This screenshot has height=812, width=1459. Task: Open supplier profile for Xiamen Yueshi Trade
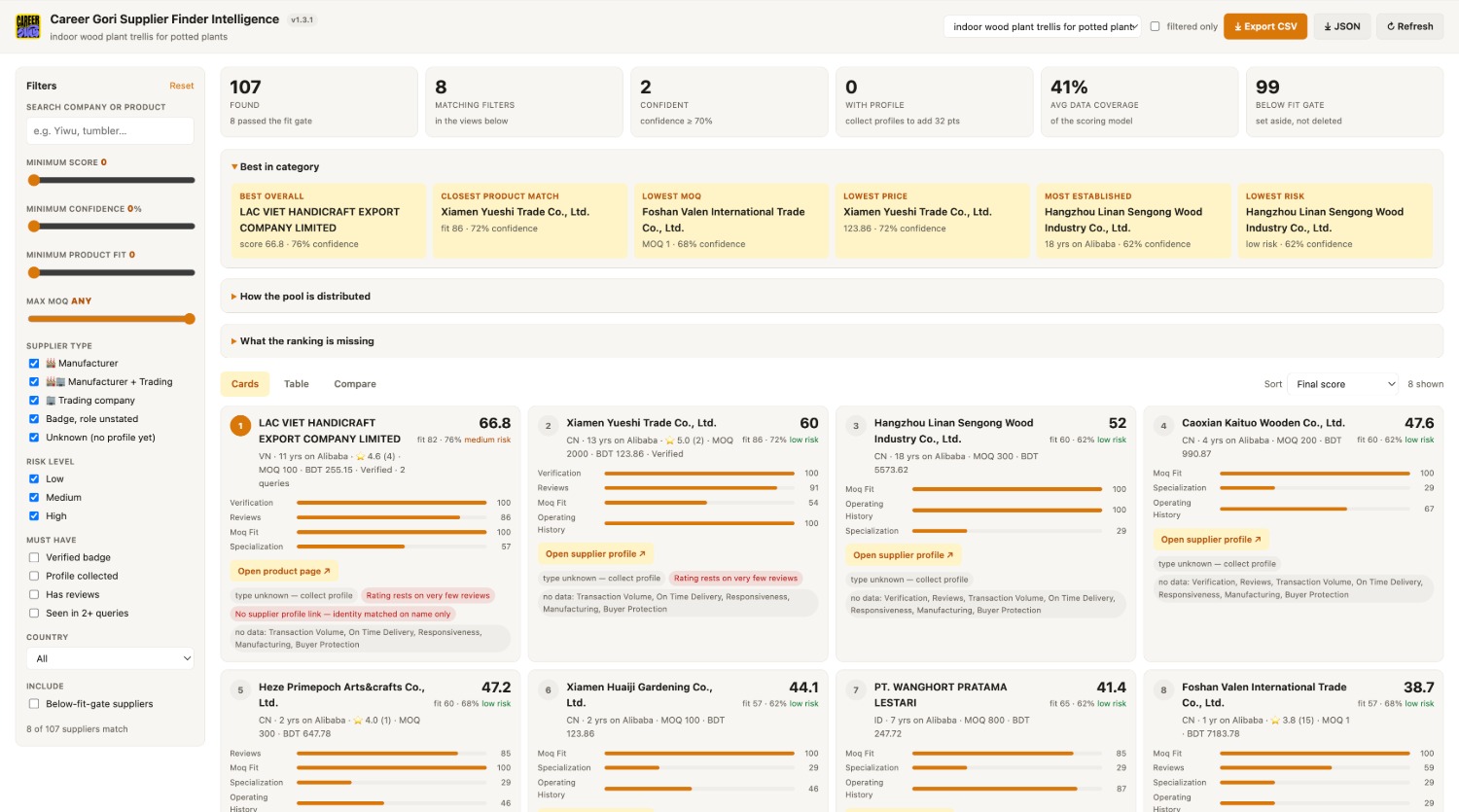pyautogui.click(x=595, y=554)
